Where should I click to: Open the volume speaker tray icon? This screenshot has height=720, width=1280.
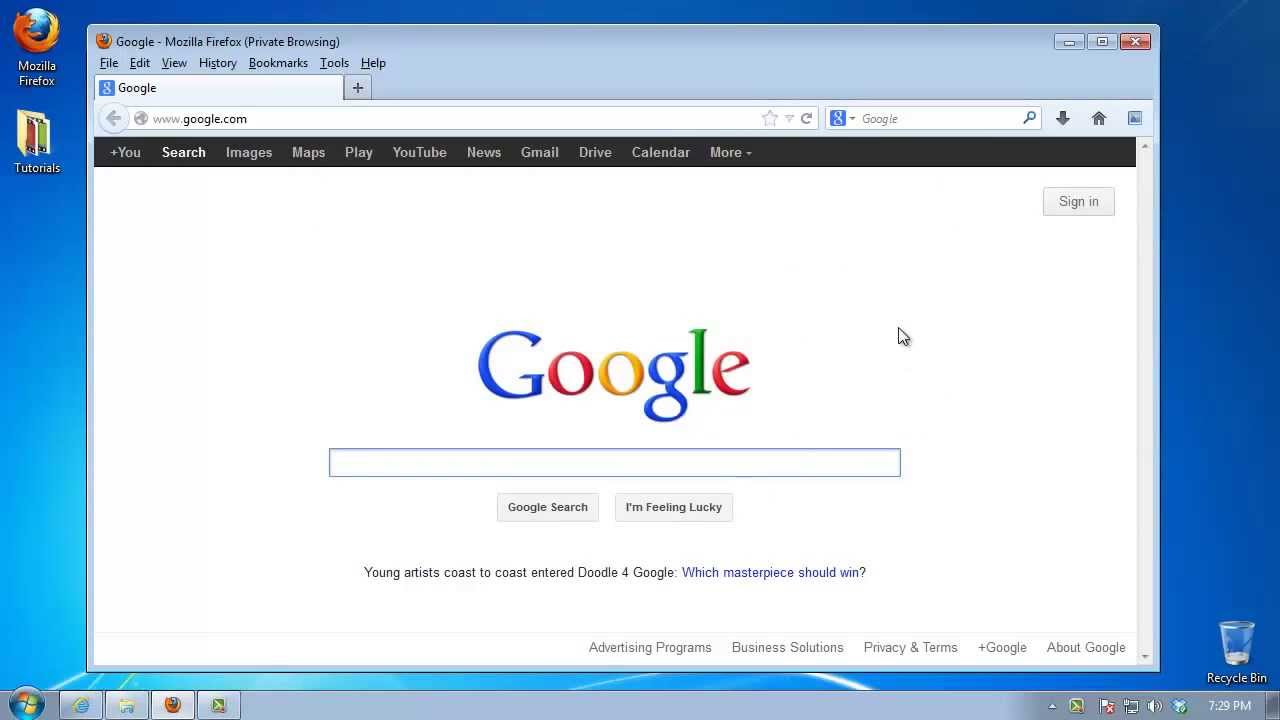pos(1155,706)
